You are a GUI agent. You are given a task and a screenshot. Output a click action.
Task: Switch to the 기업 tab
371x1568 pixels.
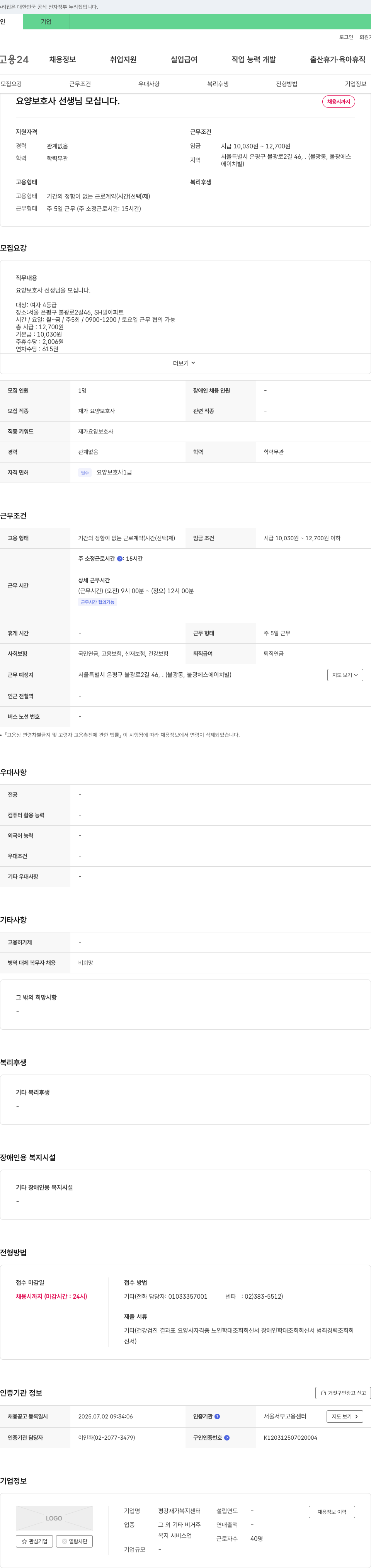tap(46, 22)
